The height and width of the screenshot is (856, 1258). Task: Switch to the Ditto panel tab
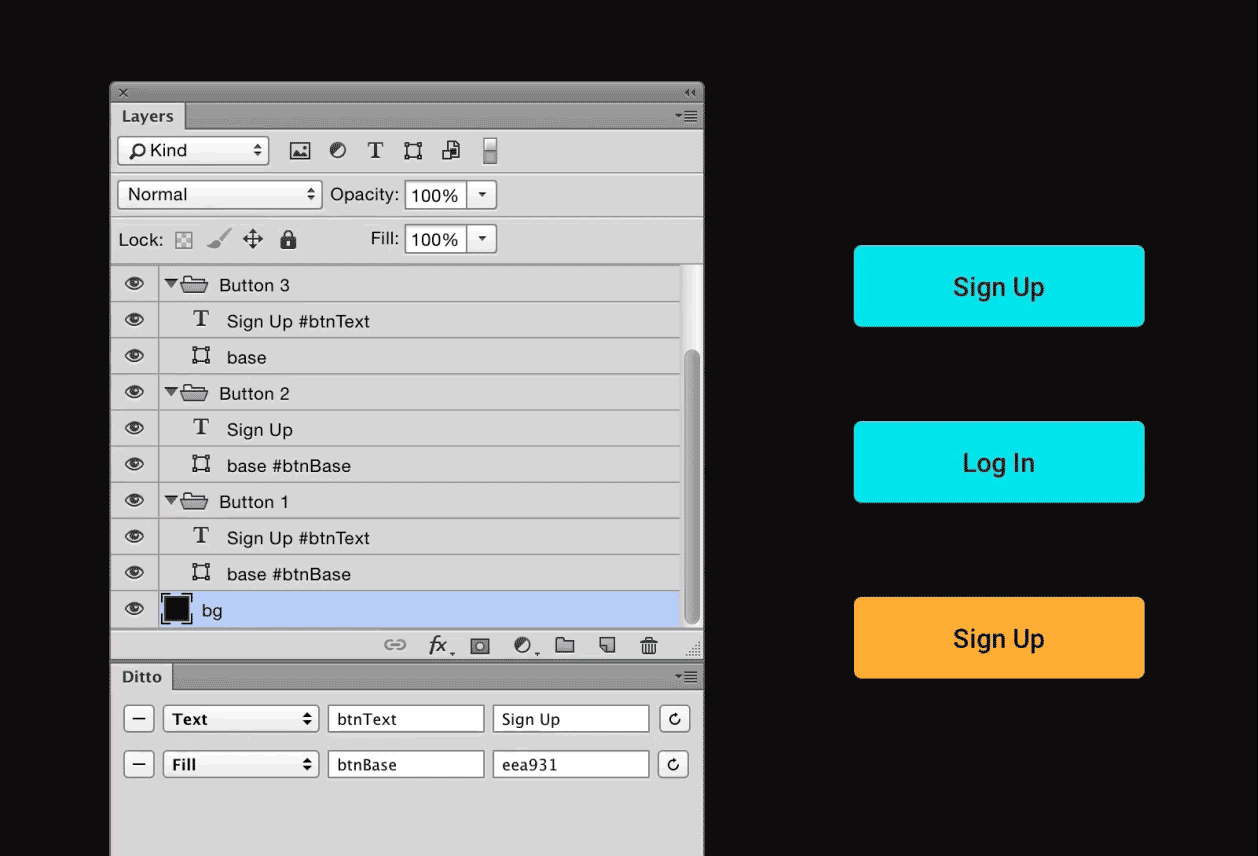click(141, 677)
